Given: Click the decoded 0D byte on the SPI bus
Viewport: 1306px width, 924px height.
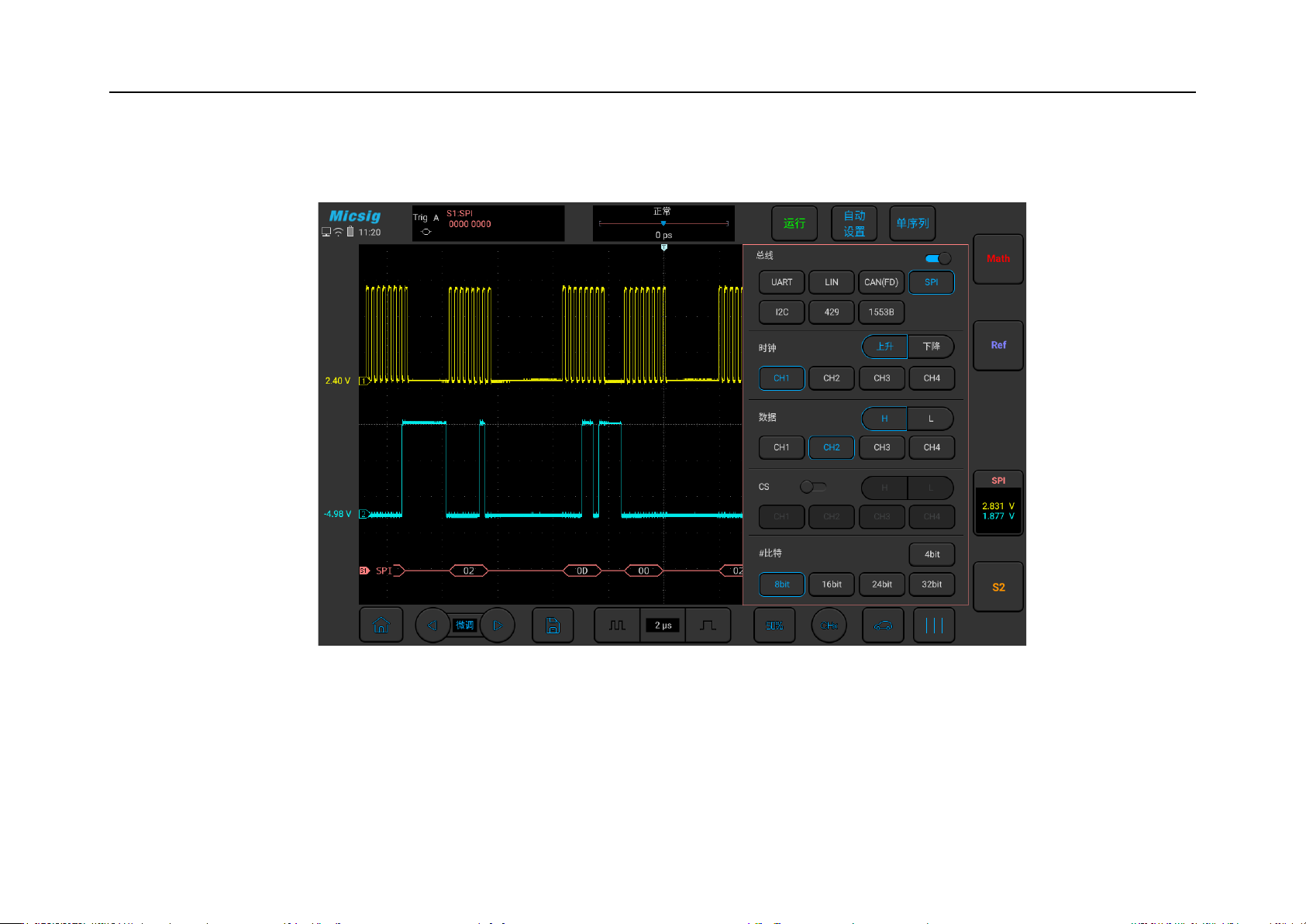Looking at the screenshot, I should (x=582, y=571).
